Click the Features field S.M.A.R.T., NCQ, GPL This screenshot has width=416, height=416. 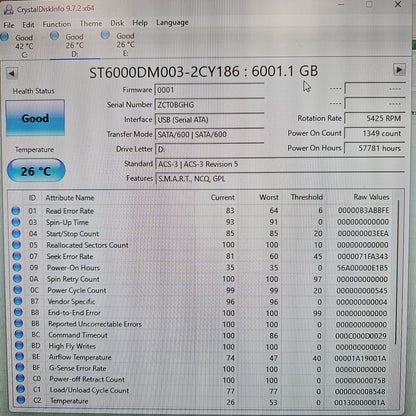[x=280, y=179]
